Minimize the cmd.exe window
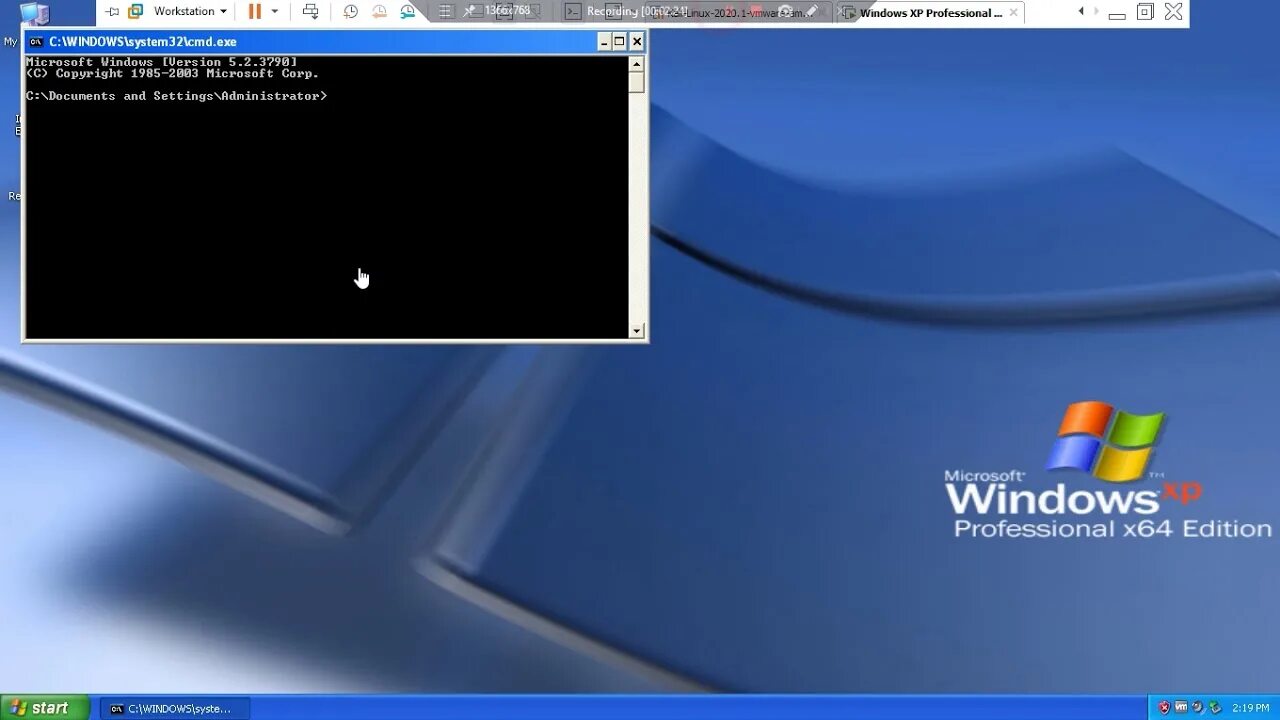 point(604,41)
